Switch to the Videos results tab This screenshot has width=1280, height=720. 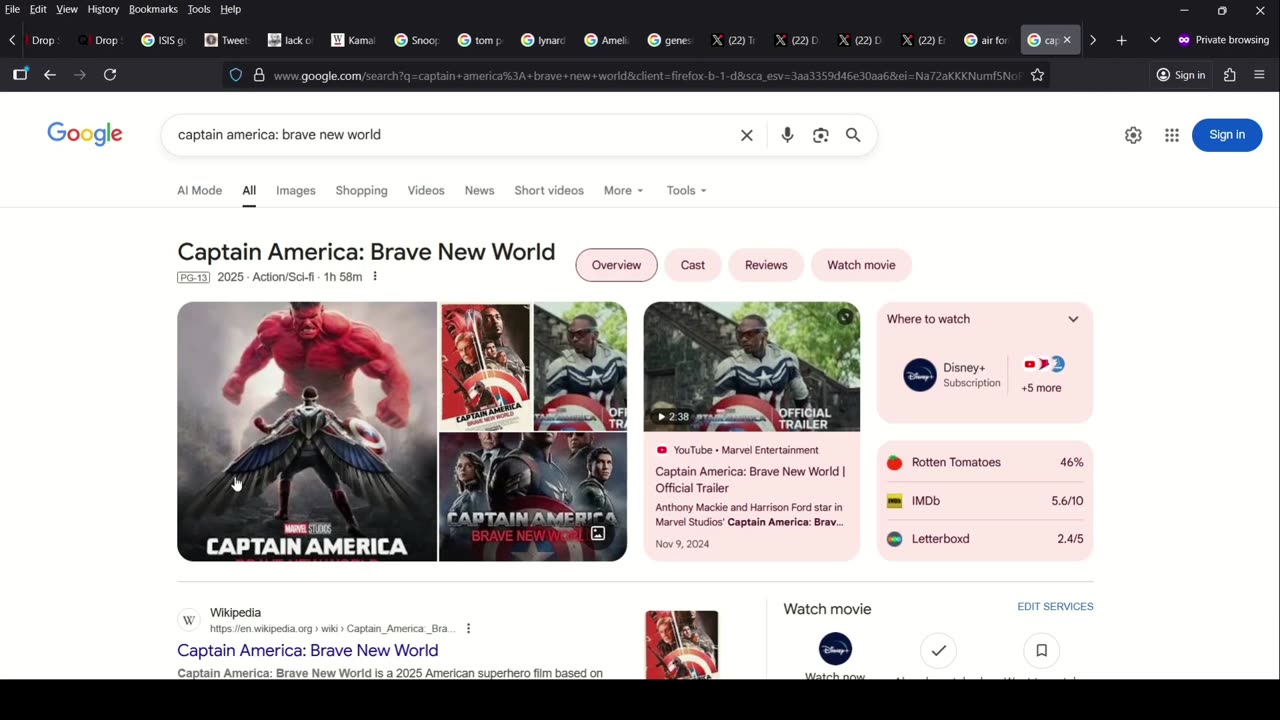[426, 191]
